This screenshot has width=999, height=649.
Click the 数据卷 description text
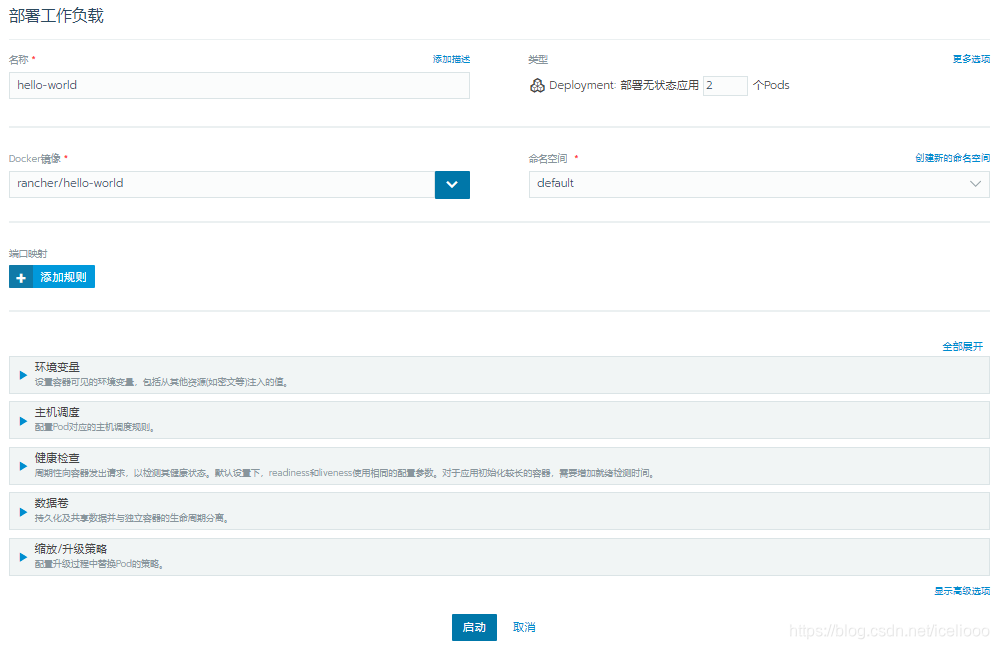coord(132,518)
